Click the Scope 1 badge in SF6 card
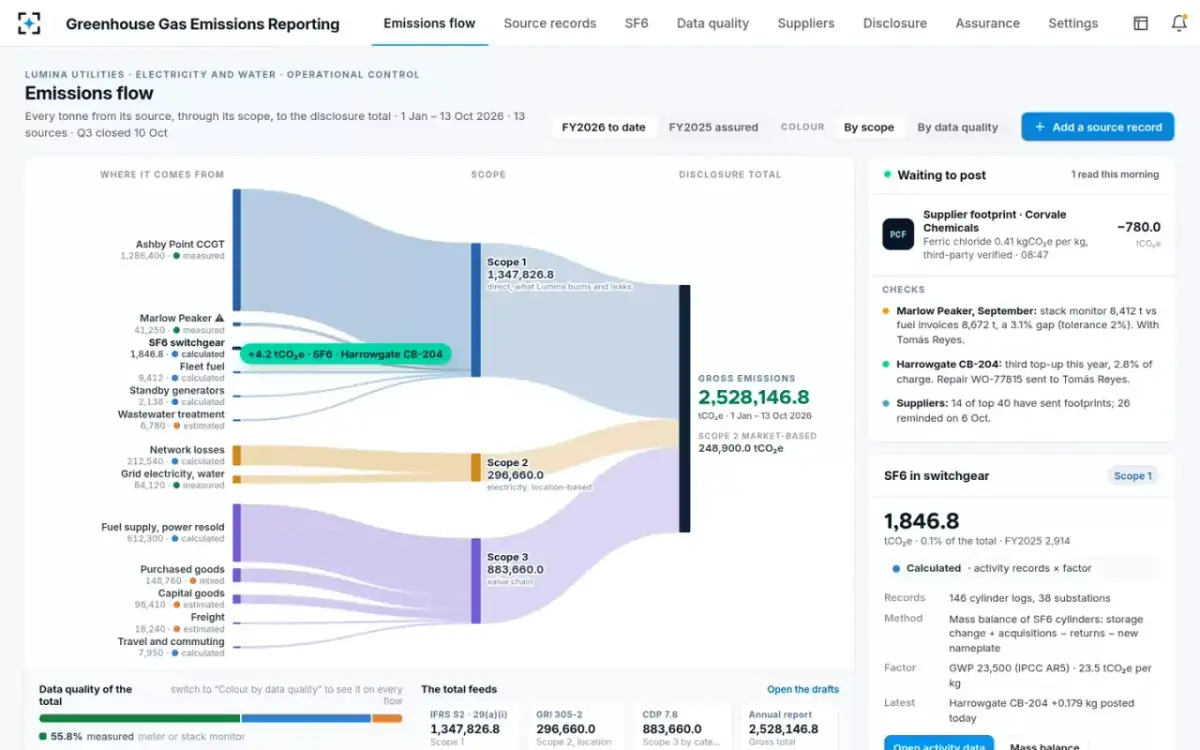The height and width of the screenshot is (750, 1200). tap(1133, 476)
